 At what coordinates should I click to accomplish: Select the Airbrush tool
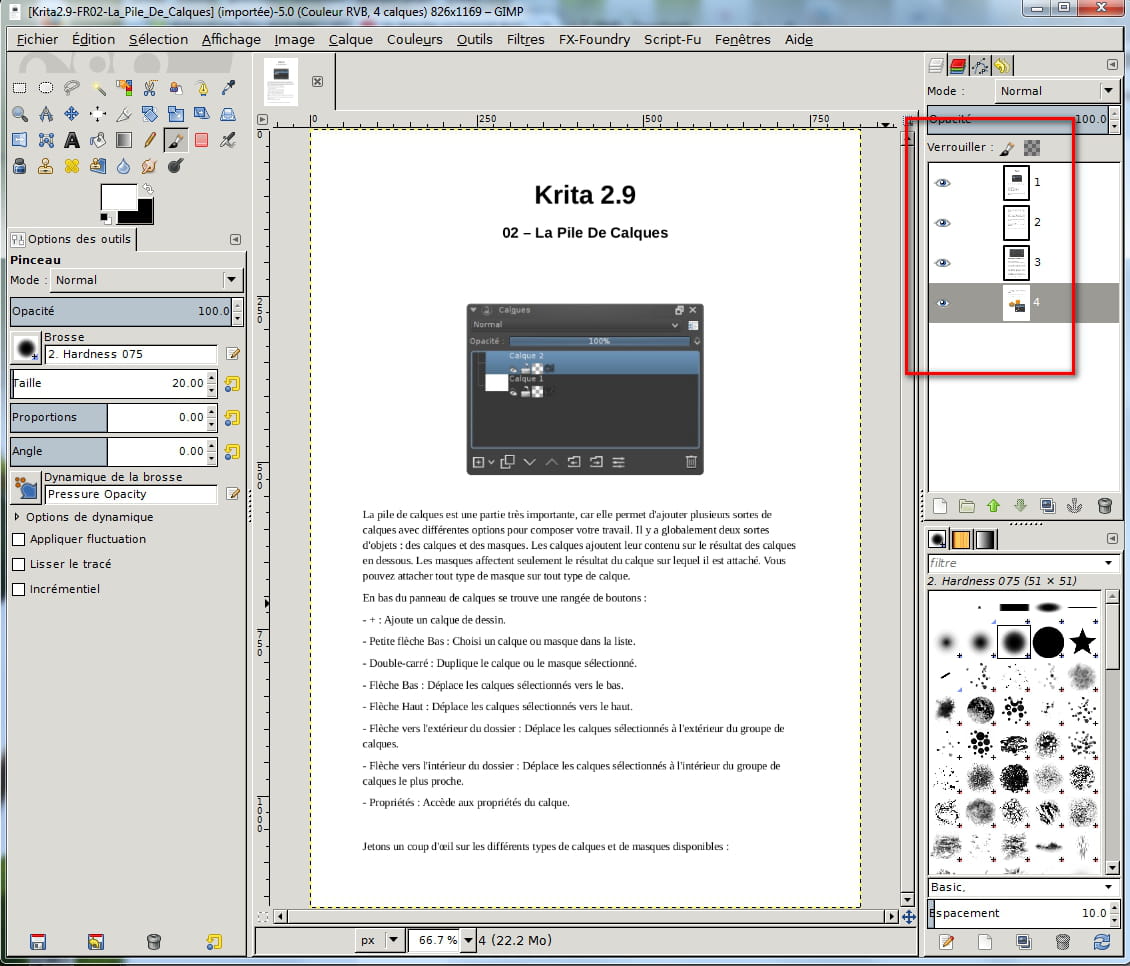(228, 140)
